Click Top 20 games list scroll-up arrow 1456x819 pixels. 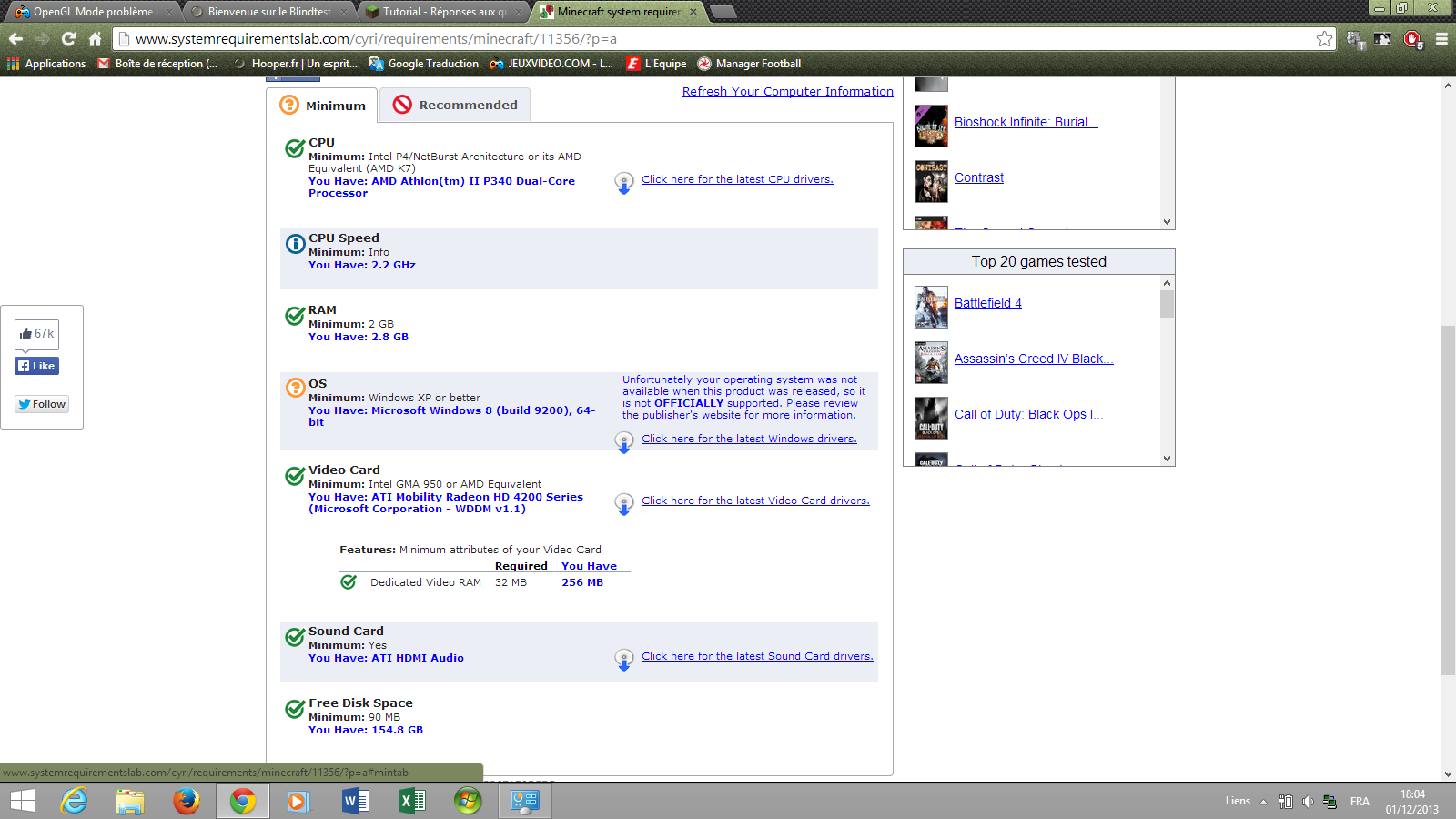tap(1168, 283)
